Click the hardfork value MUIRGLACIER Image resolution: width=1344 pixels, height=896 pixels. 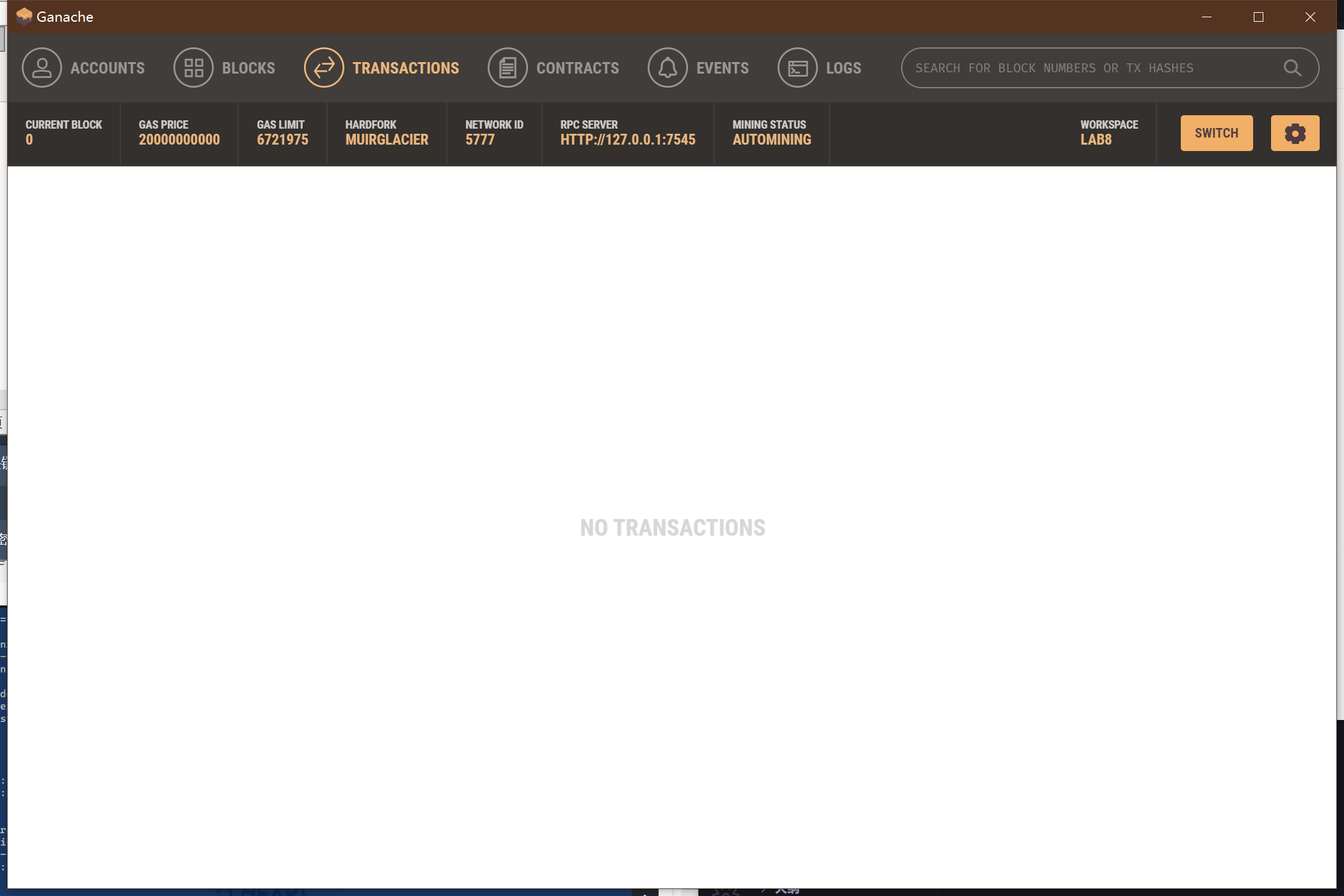tap(387, 140)
